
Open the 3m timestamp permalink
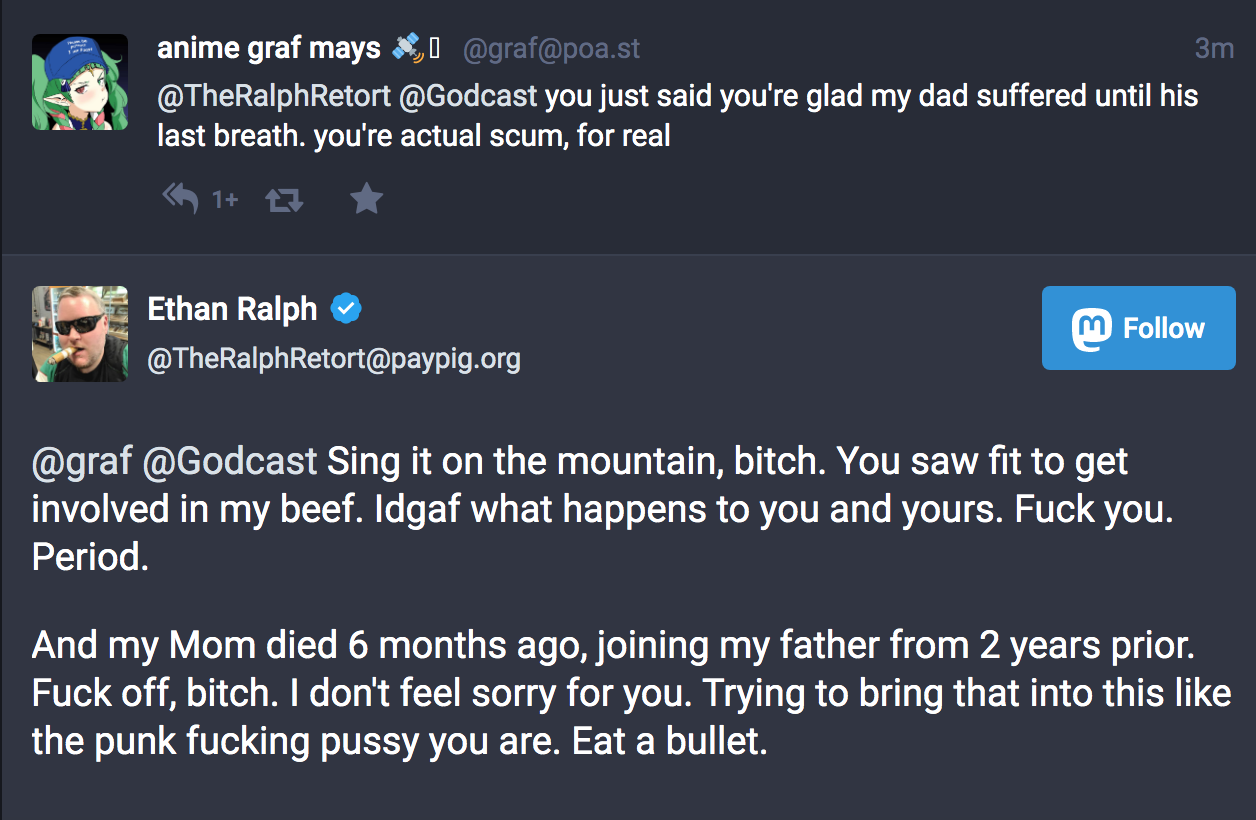tap(1214, 48)
